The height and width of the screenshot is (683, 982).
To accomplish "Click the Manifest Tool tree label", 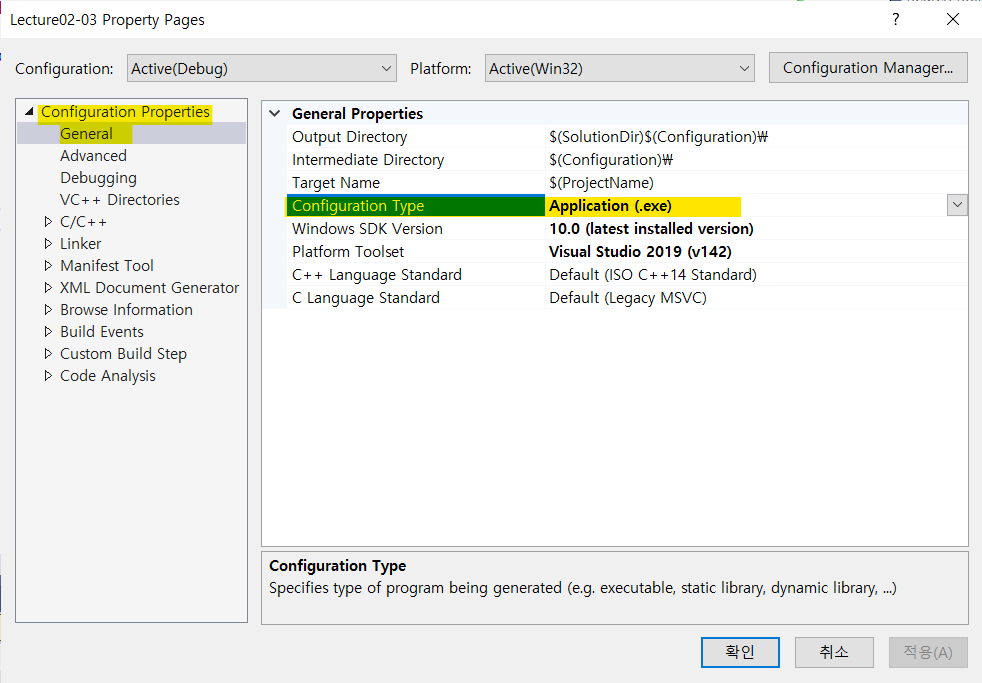I will coord(106,265).
